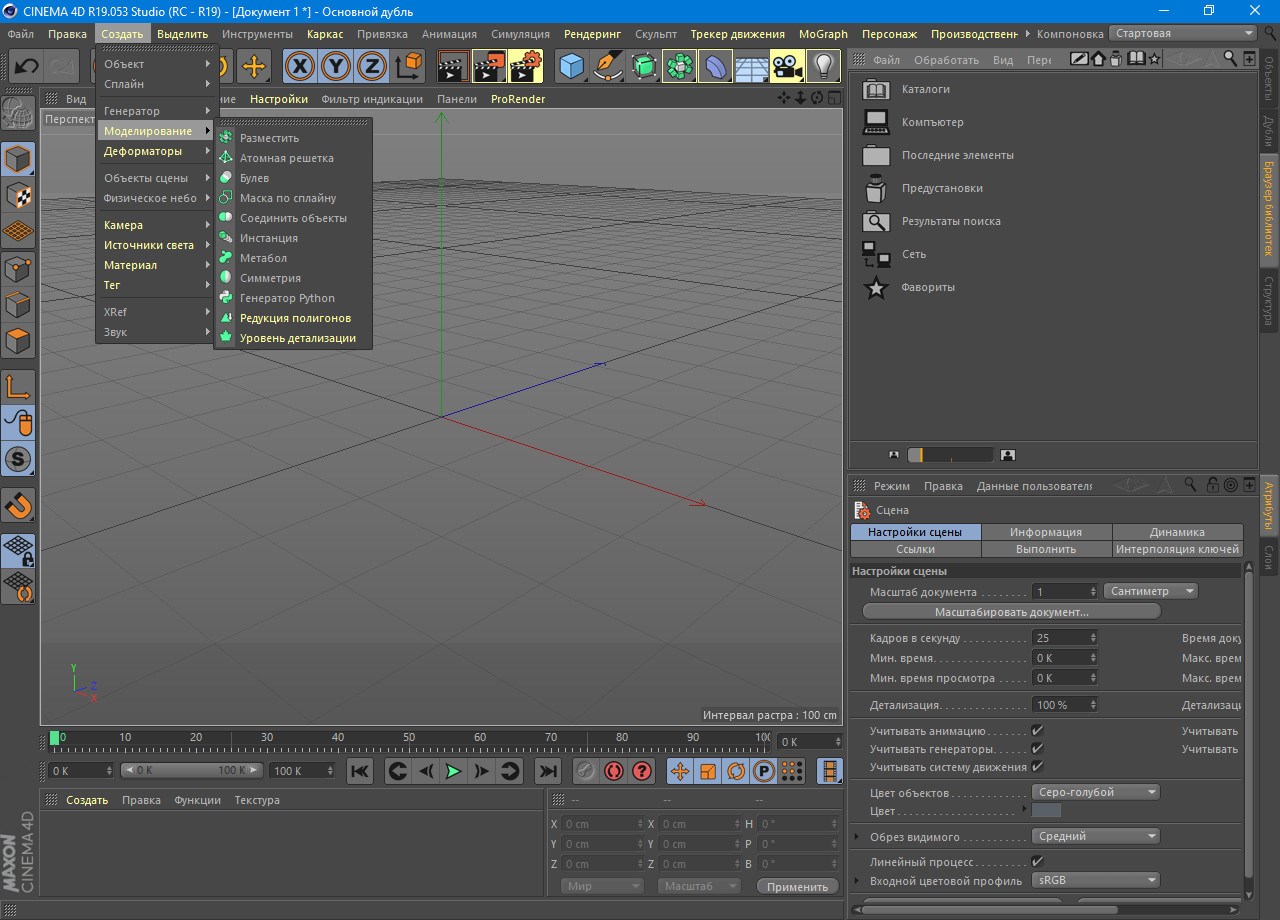The width and height of the screenshot is (1280, 920).
Task: Toggle the 'Учитывать анимацию' checkbox
Action: (1037, 731)
